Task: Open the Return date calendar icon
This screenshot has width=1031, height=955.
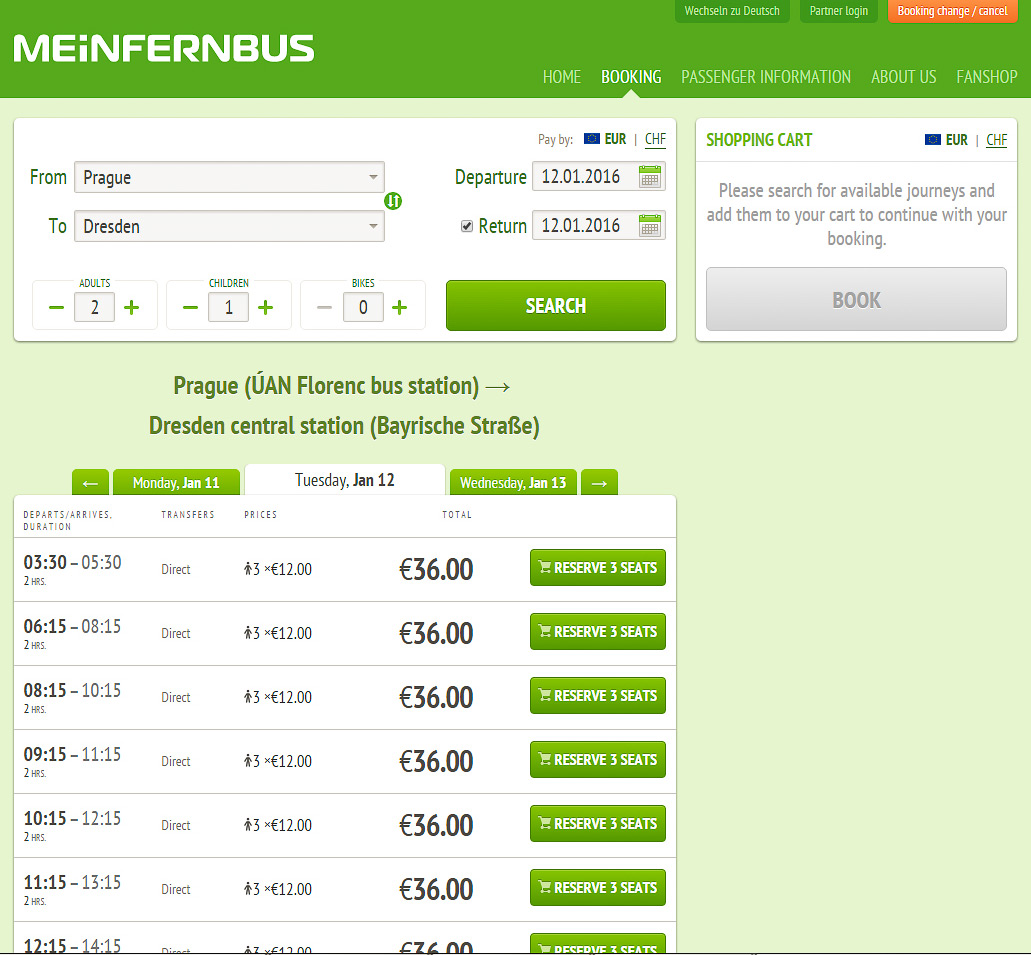Action: pos(650,226)
